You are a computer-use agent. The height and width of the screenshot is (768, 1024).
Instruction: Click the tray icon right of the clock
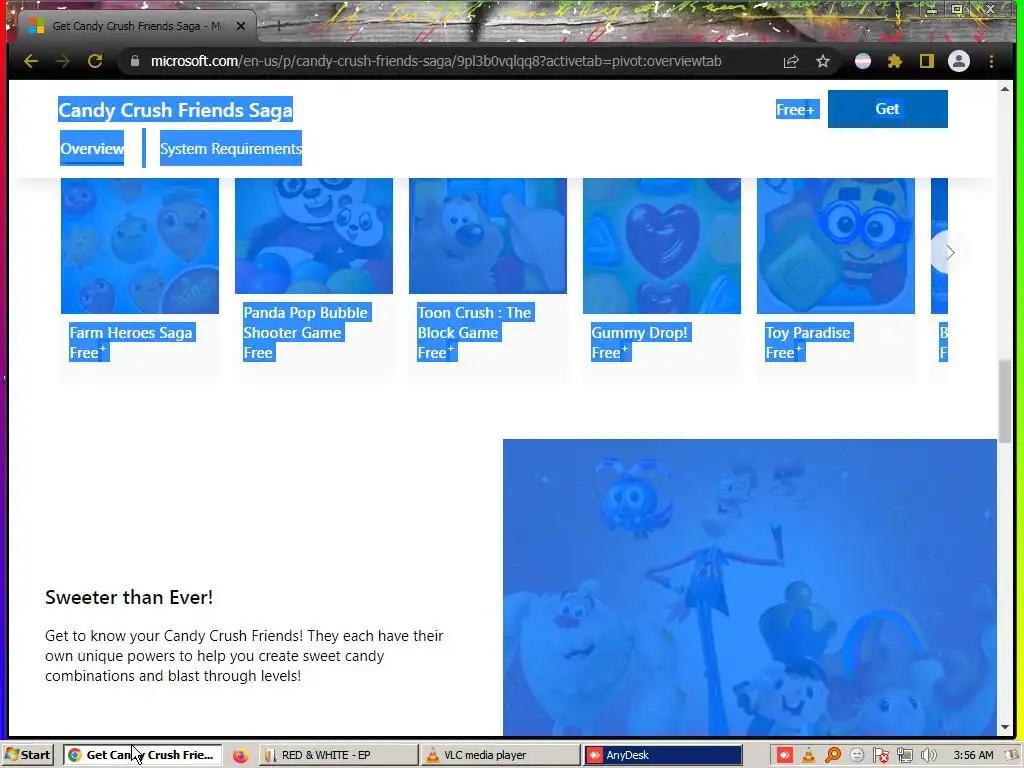coord(1012,755)
